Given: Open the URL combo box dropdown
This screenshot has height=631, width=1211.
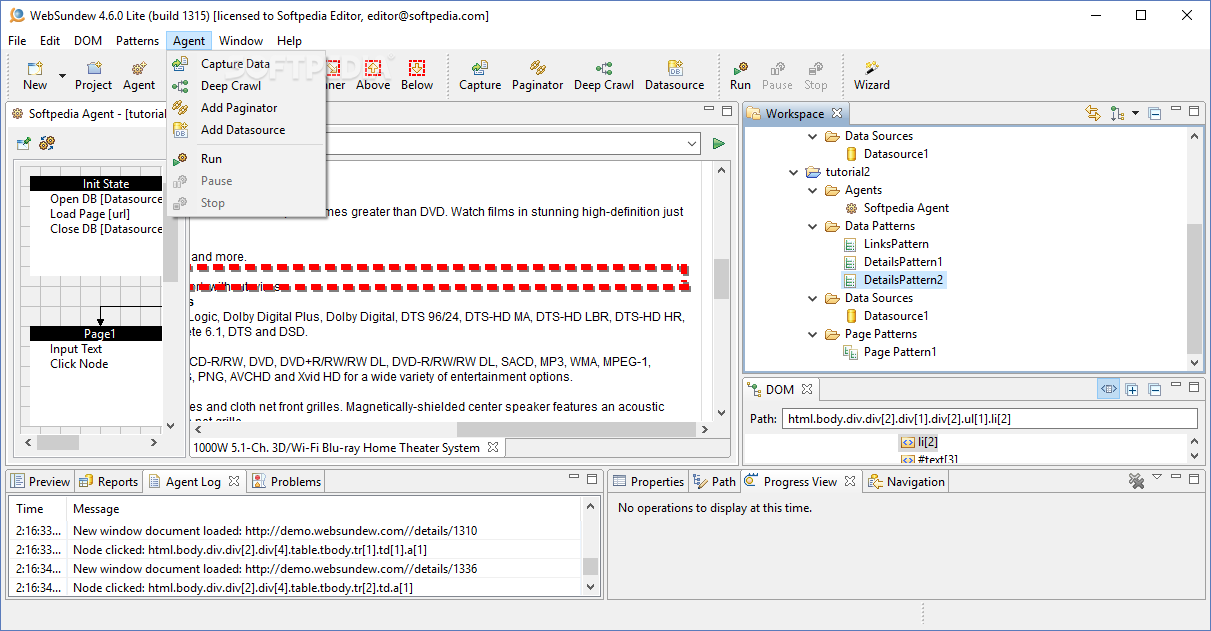Looking at the screenshot, I should tap(693, 144).
